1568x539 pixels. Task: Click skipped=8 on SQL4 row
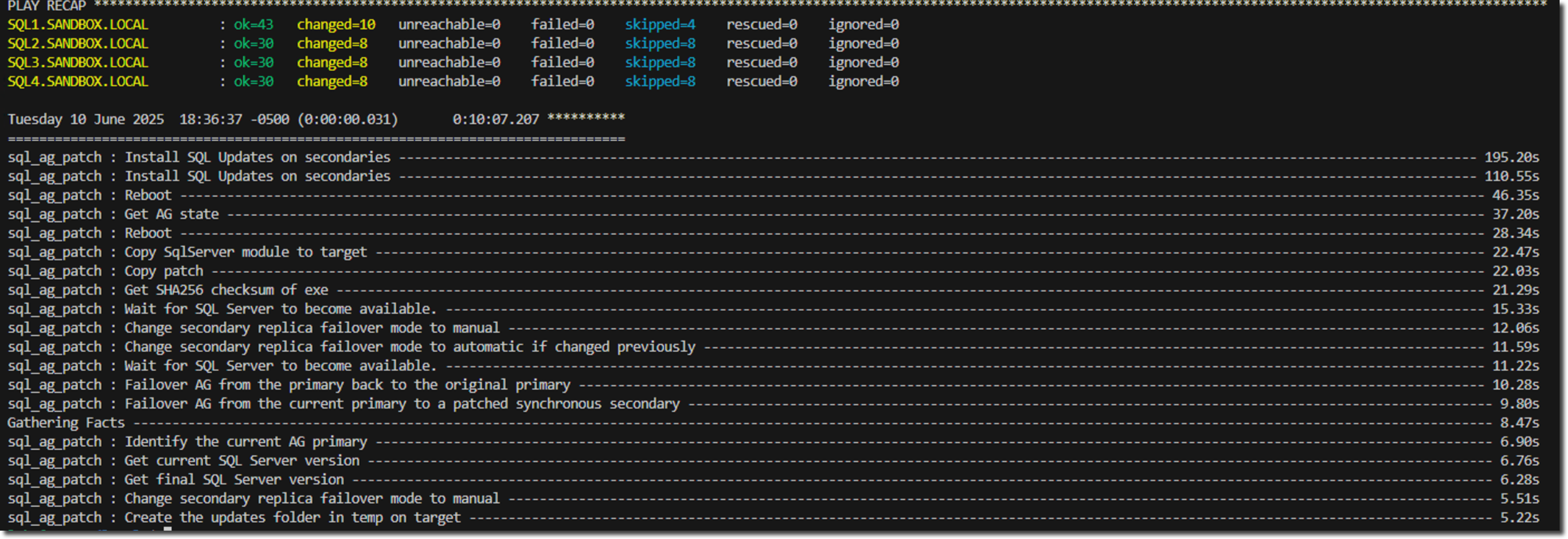tap(660, 82)
